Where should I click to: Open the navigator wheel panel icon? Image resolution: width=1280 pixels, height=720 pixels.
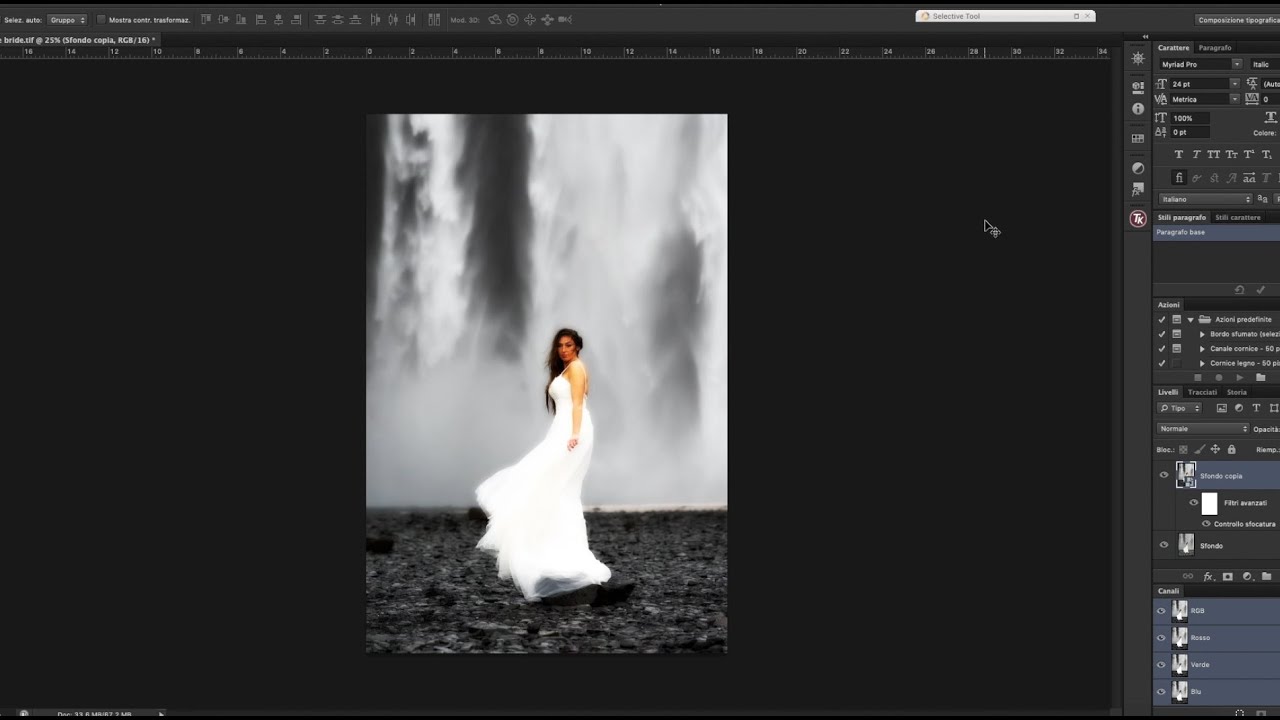pos(1138,58)
